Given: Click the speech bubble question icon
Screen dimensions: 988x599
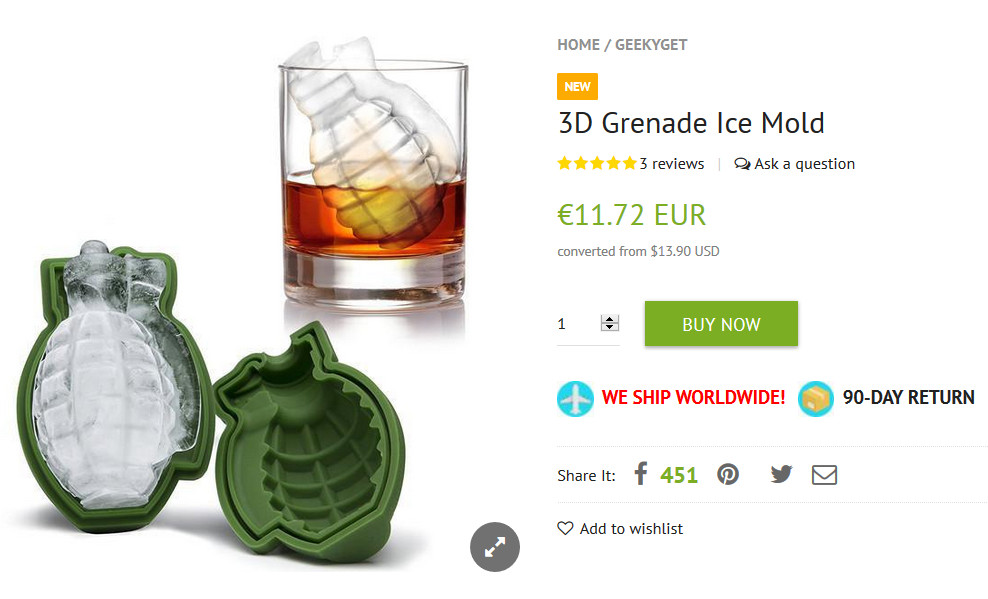Looking at the screenshot, I should click(x=742, y=164).
